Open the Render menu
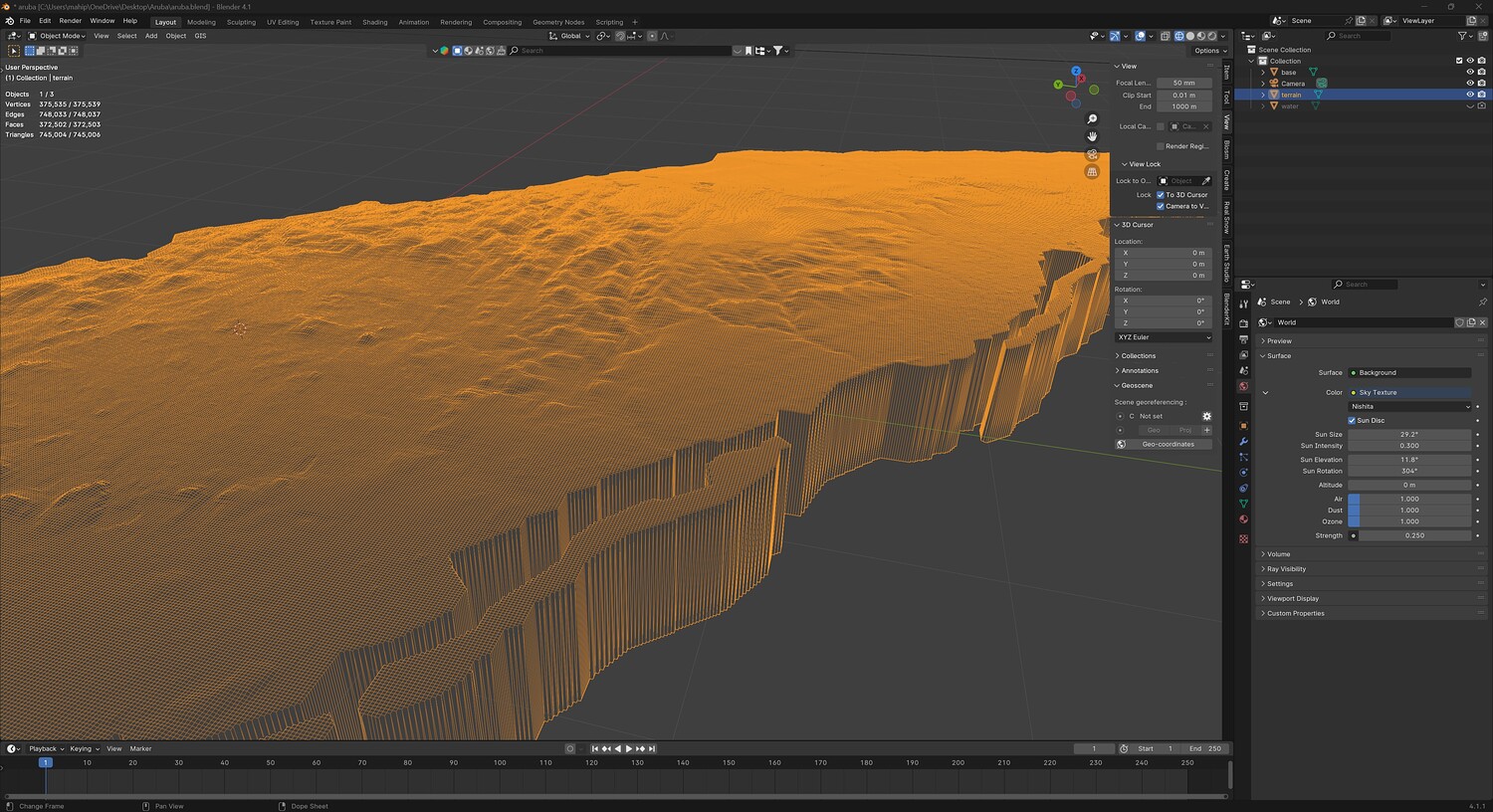The height and width of the screenshot is (812, 1493). pyautogui.click(x=70, y=21)
